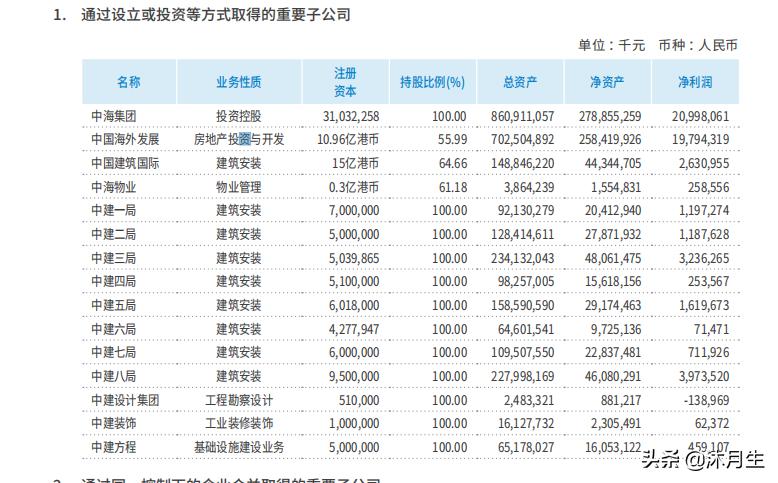This screenshot has height=483, width=778.
Task: Click the 注册资本 column header
Action: click(x=345, y=82)
